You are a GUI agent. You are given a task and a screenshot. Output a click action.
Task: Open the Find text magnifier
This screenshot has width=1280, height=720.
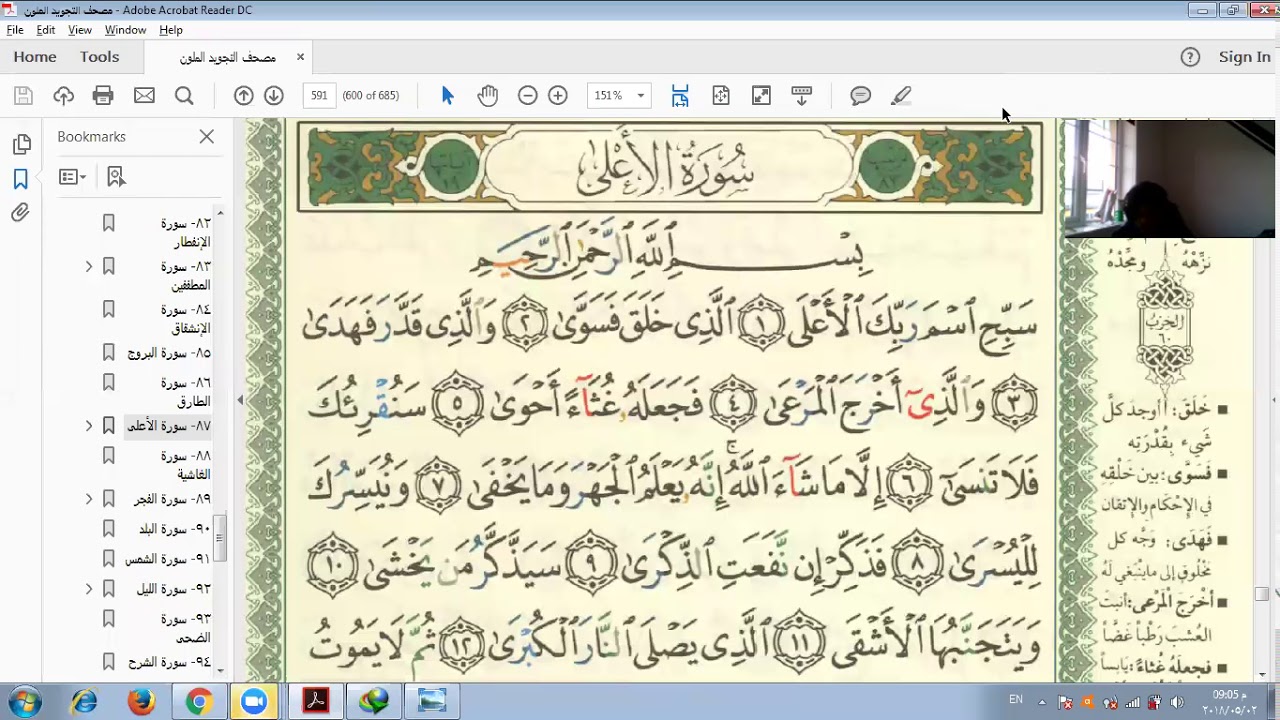(x=184, y=96)
